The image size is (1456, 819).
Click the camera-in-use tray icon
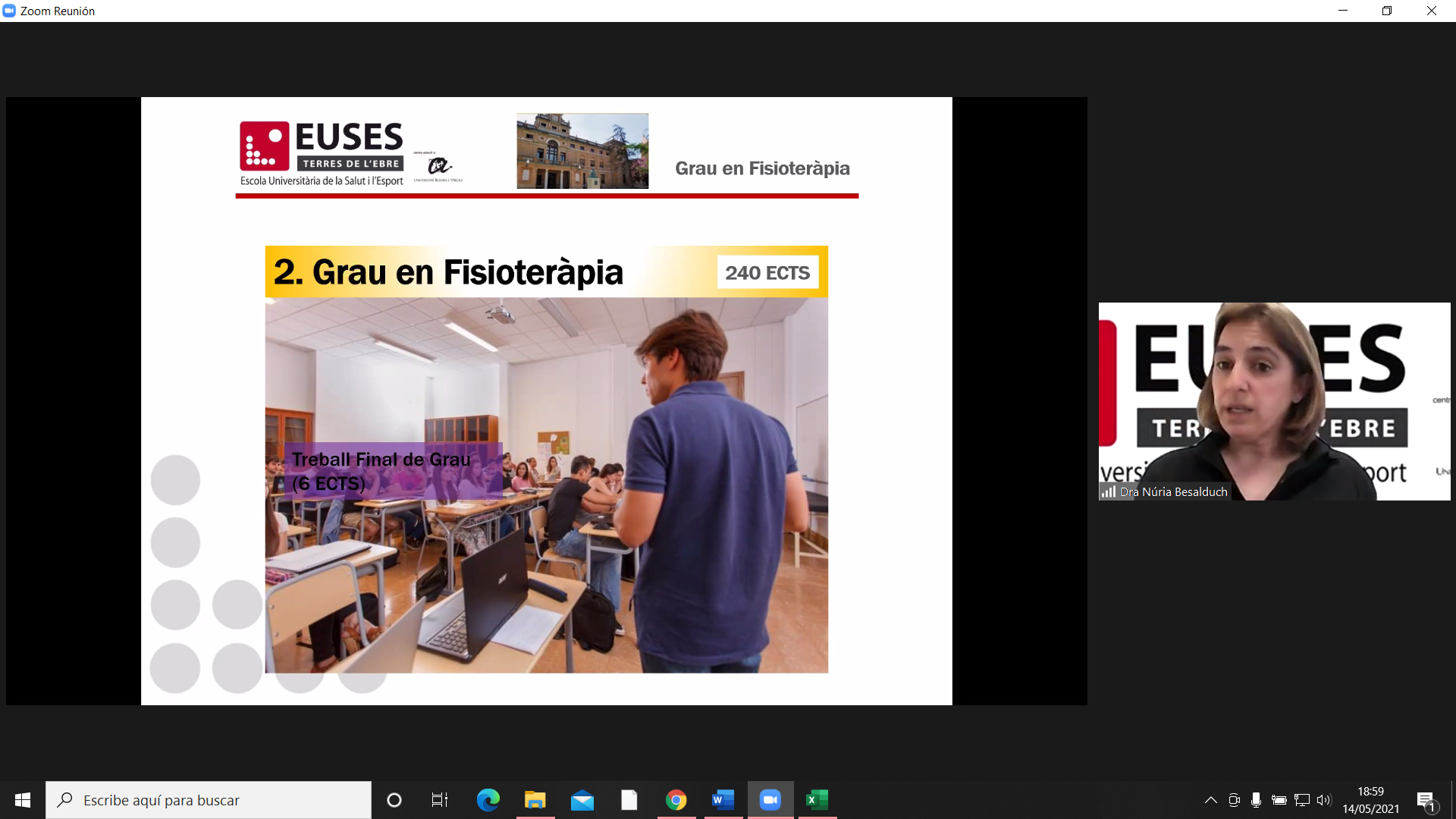click(1234, 800)
